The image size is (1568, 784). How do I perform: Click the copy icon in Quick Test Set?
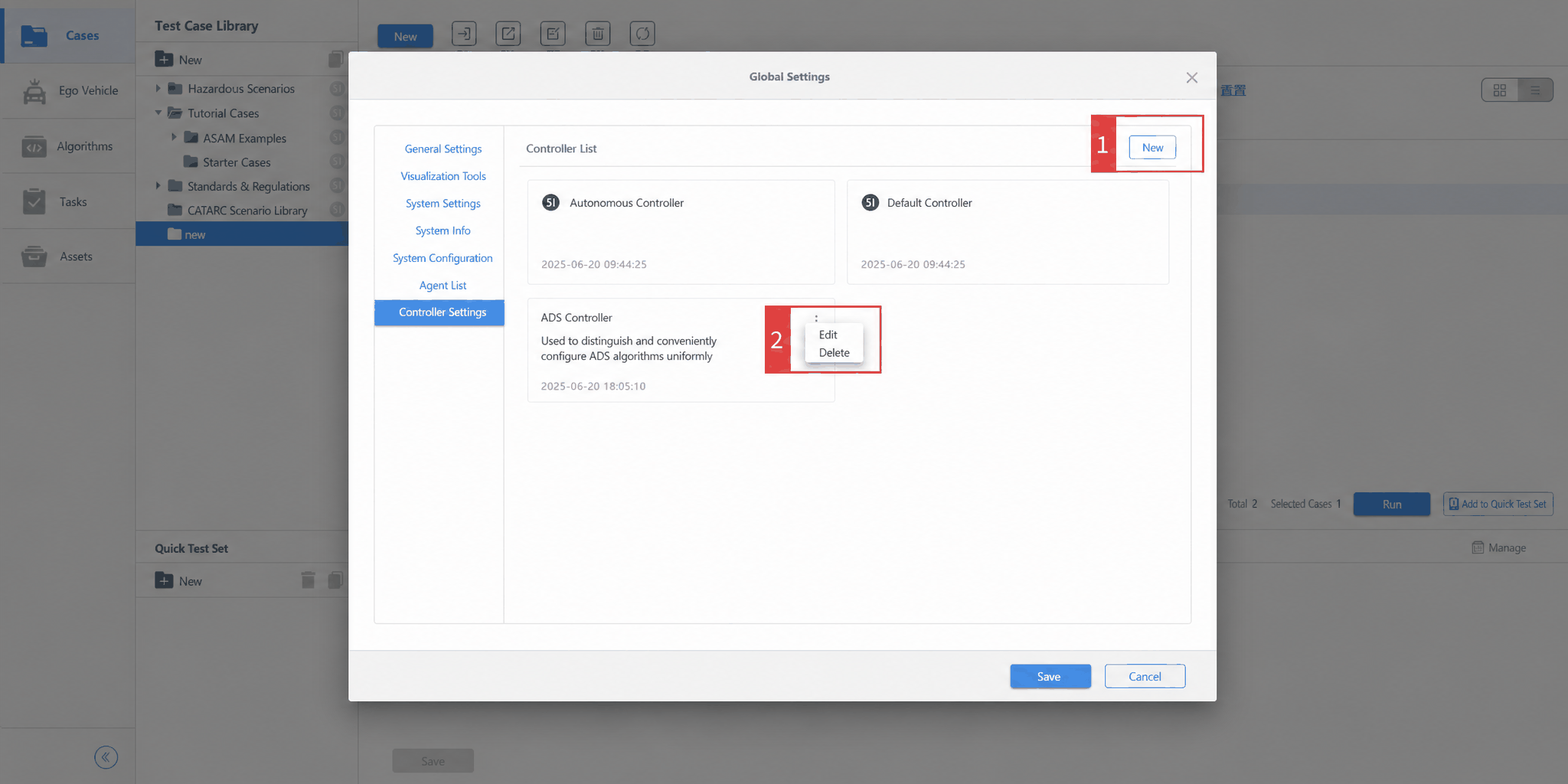tap(335, 580)
